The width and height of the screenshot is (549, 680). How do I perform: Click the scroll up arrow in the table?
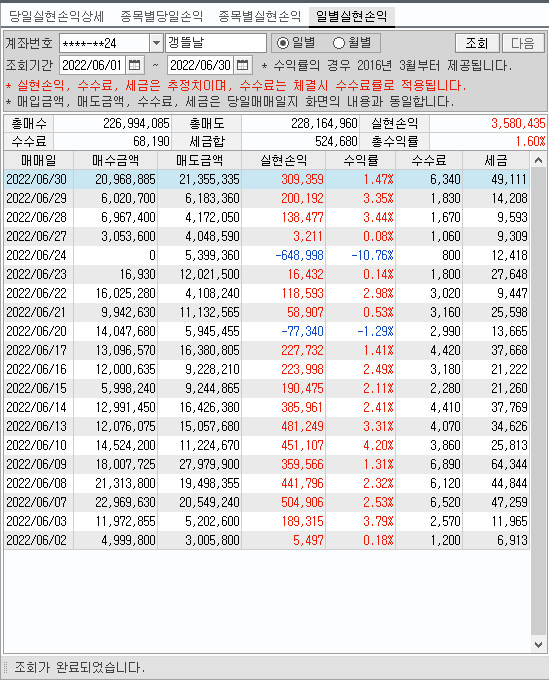(x=539, y=160)
